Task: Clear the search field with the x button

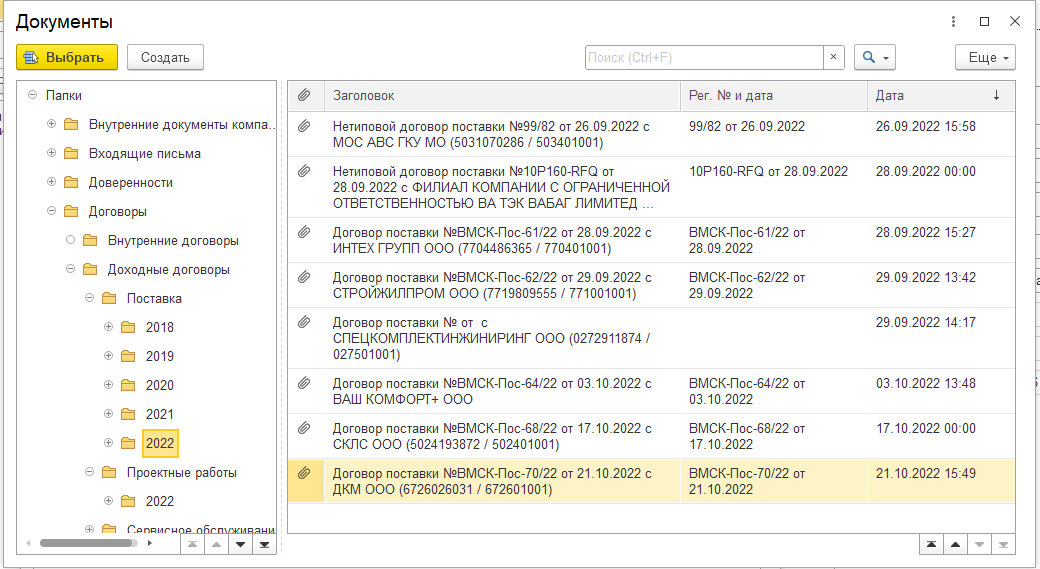Action: [834, 57]
